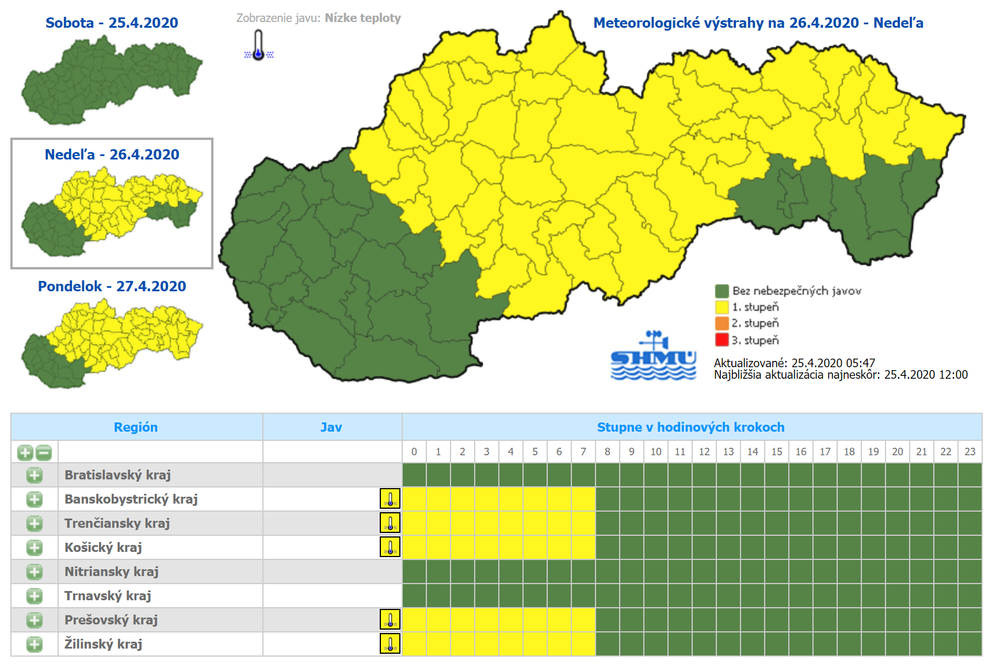Click thermometer warning icon for Prešovský kraj
1000x670 pixels.
coord(389,620)
